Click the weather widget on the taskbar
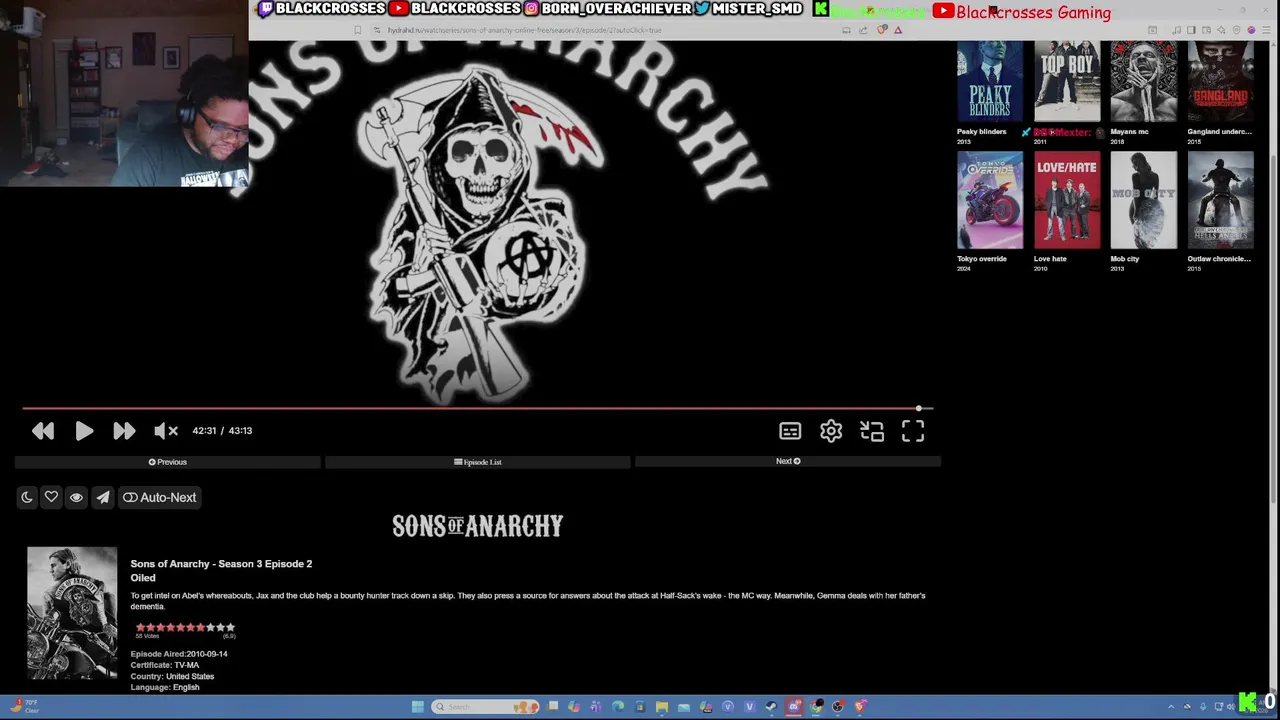The image size is (1280, 720). click(x=25, y=707)
